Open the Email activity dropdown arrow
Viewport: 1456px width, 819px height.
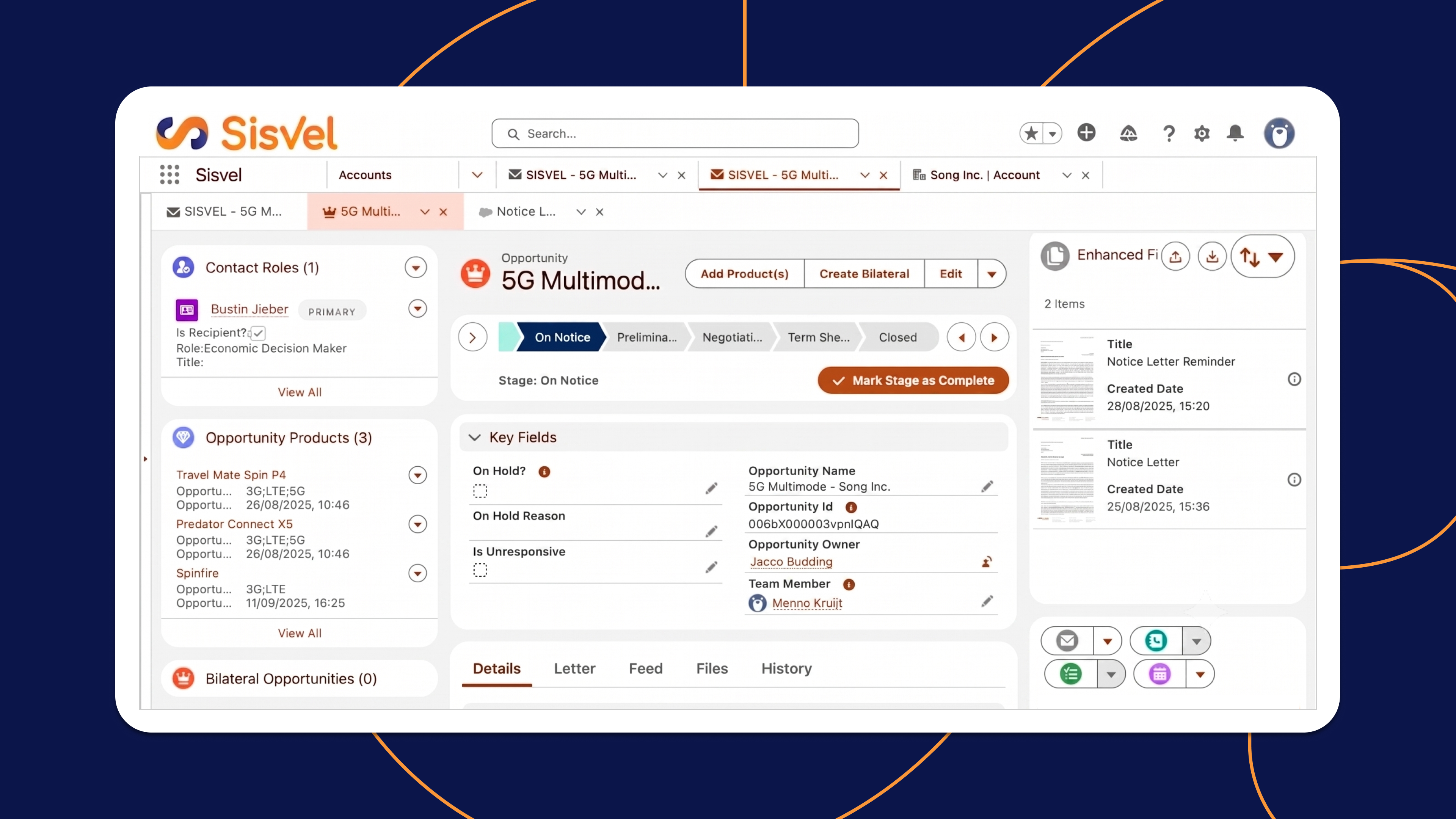(x=1107, y=642)
